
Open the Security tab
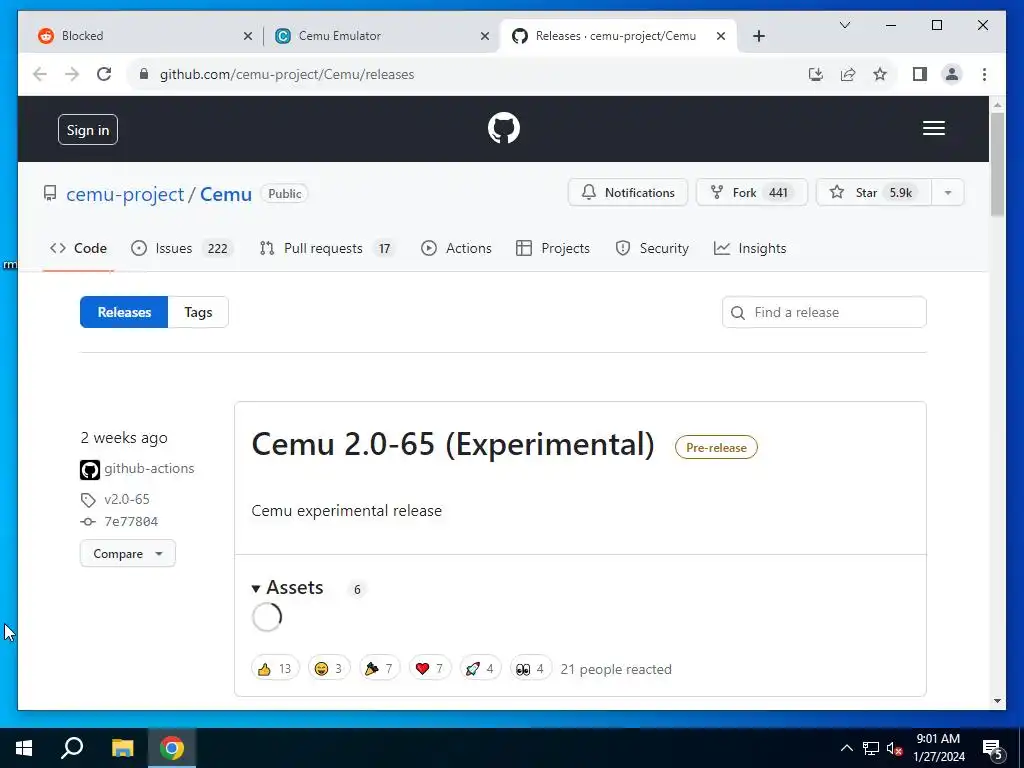652,248
